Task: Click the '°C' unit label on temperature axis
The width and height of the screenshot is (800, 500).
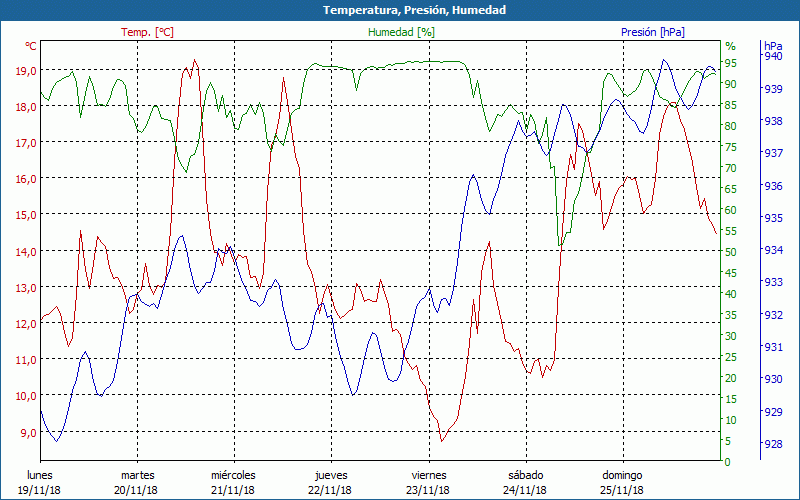Action: [31, 46]
